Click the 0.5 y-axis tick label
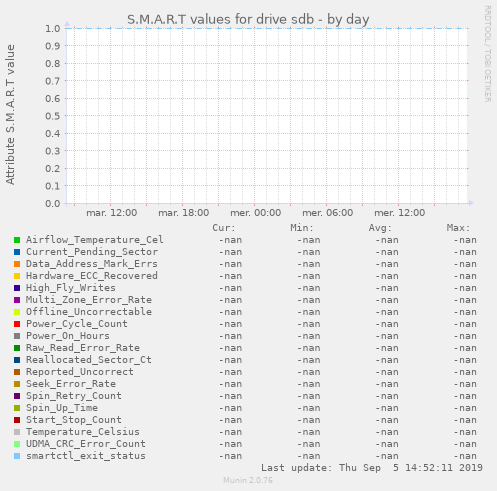This screenshot has width=497, height=491. (53, 116)
